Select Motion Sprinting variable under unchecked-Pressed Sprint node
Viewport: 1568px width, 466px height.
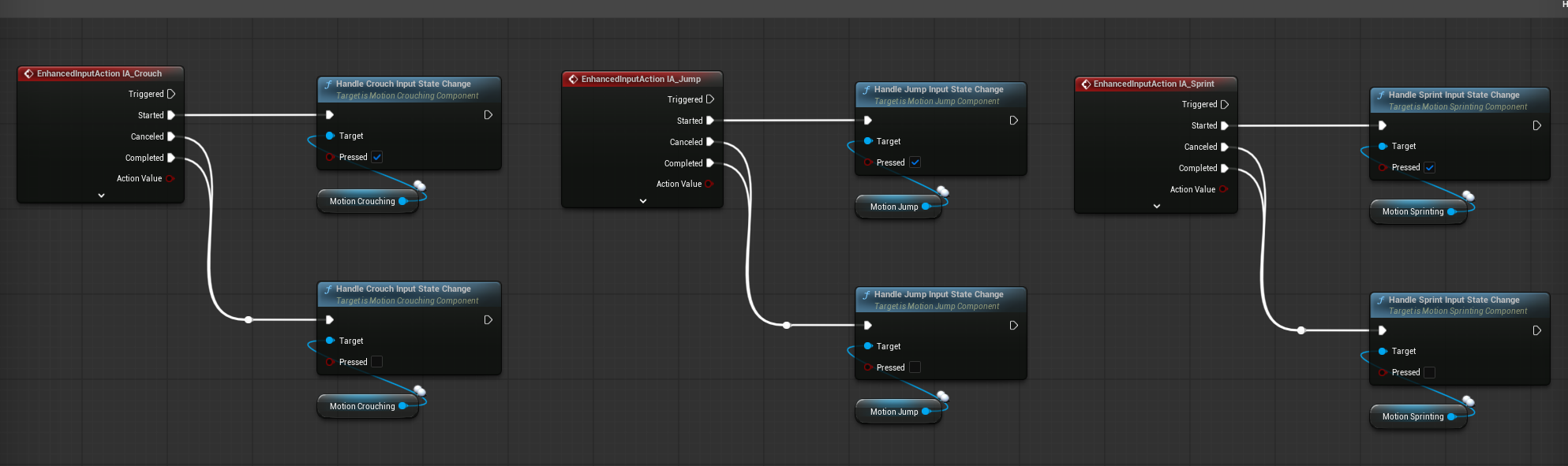(x=1418, y=416)
